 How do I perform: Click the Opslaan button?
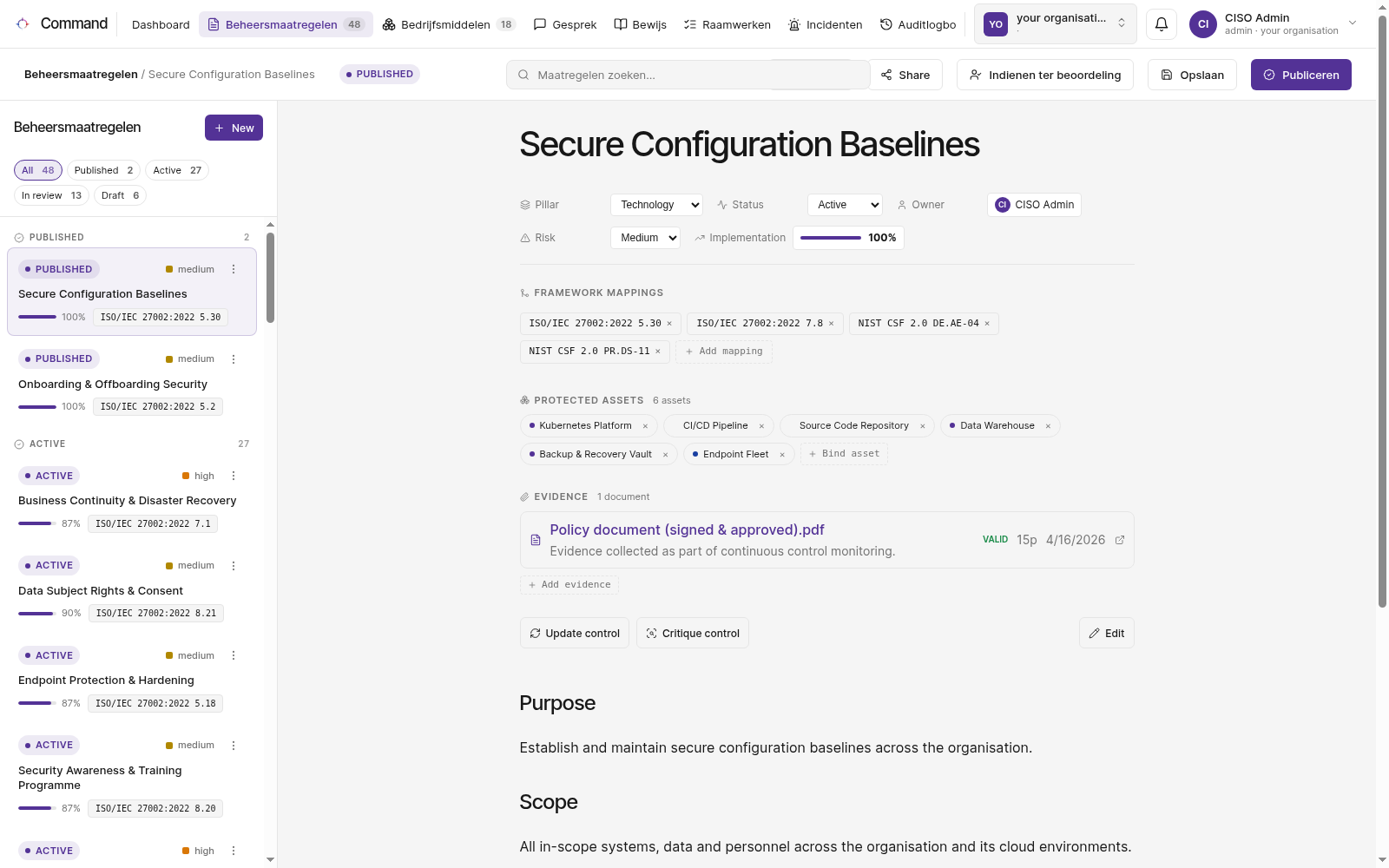pos(1192,75)
